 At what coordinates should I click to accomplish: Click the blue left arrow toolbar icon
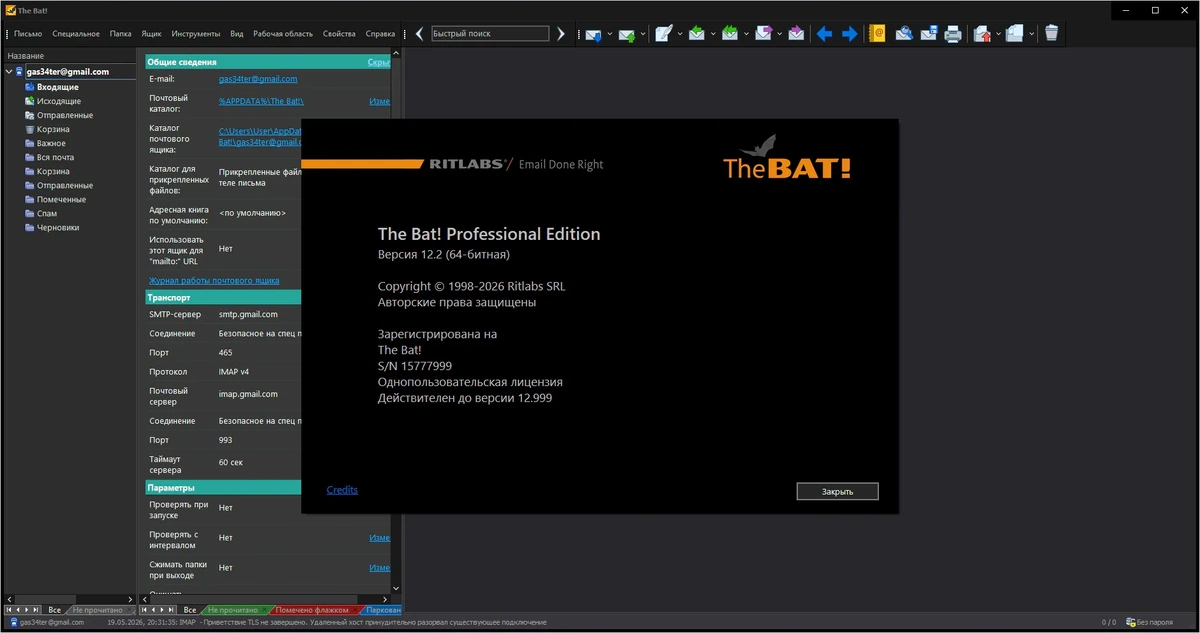click(x=824, y=34)
